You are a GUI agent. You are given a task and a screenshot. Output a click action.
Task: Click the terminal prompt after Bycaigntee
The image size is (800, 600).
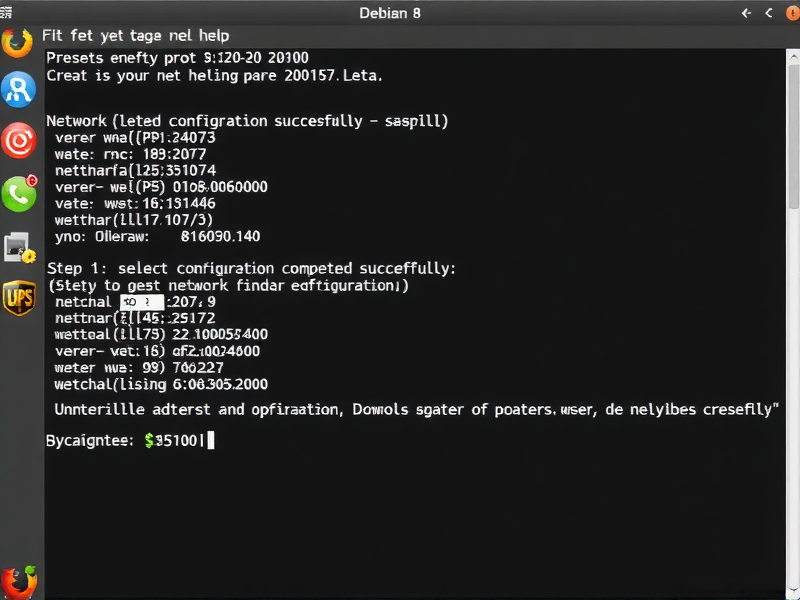click(x=210, y=439)
